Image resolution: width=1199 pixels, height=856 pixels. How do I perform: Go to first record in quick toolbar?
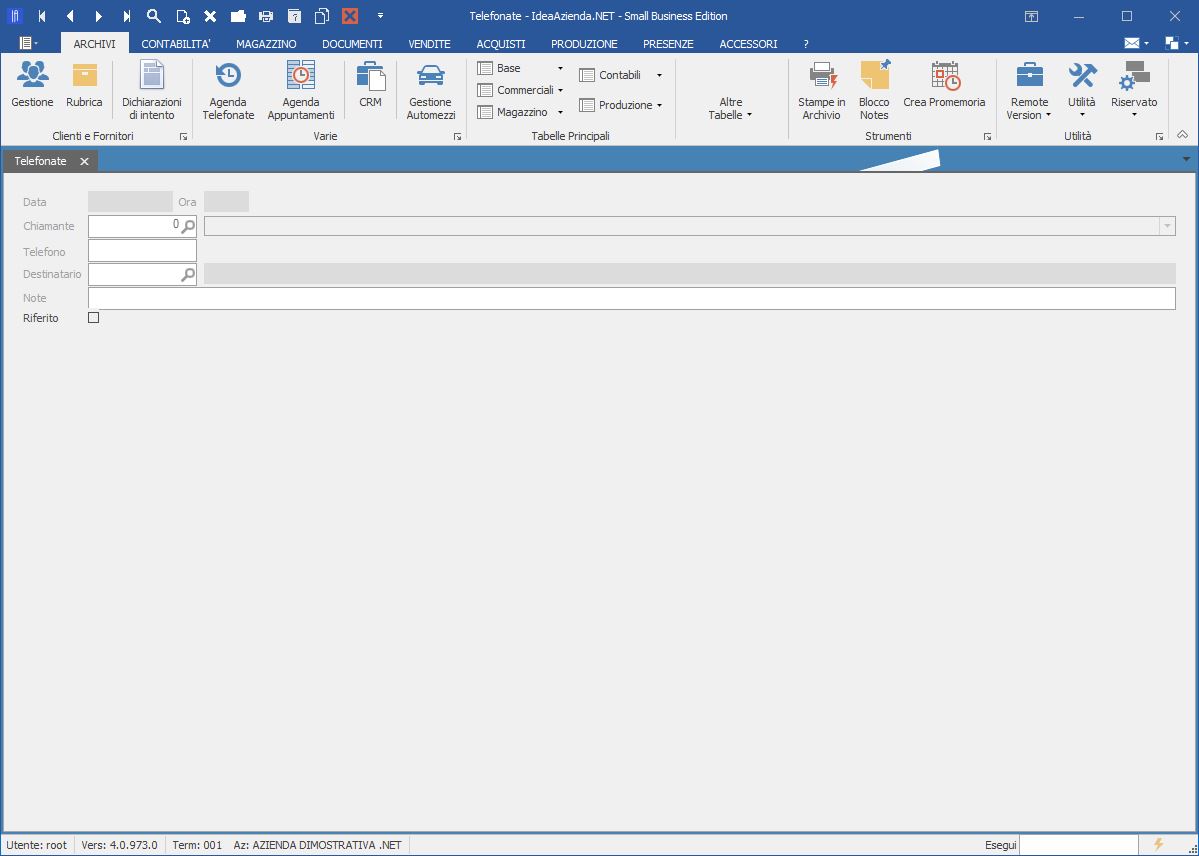click(x=42, y=16)
